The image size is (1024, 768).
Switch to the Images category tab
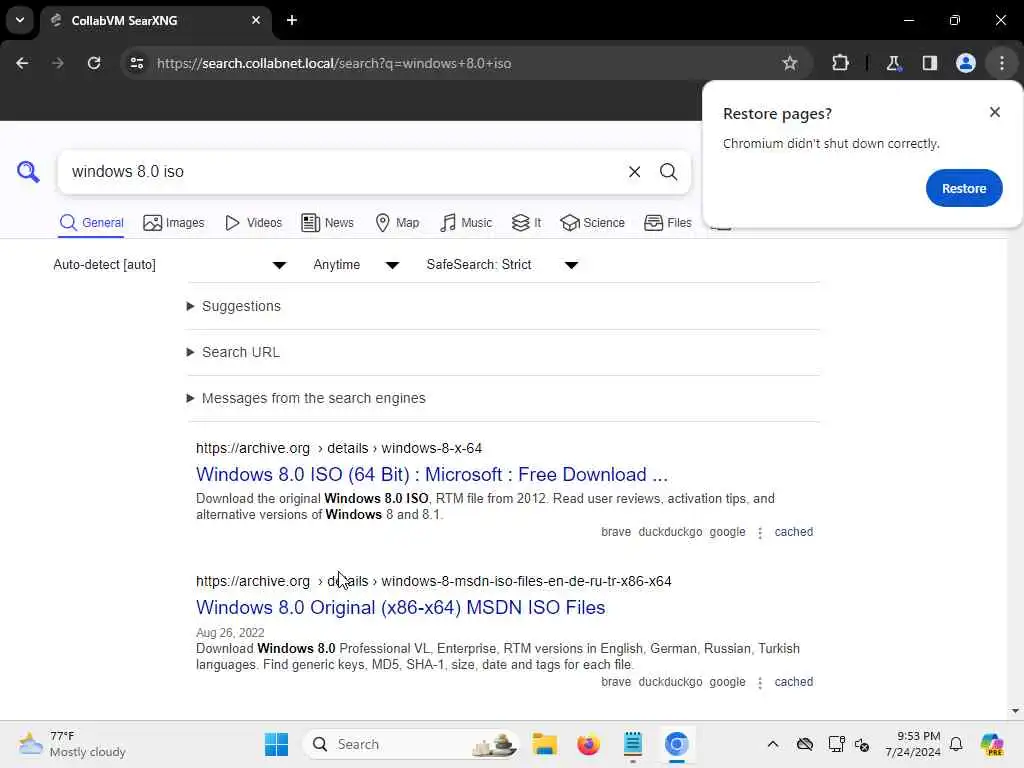174,223
